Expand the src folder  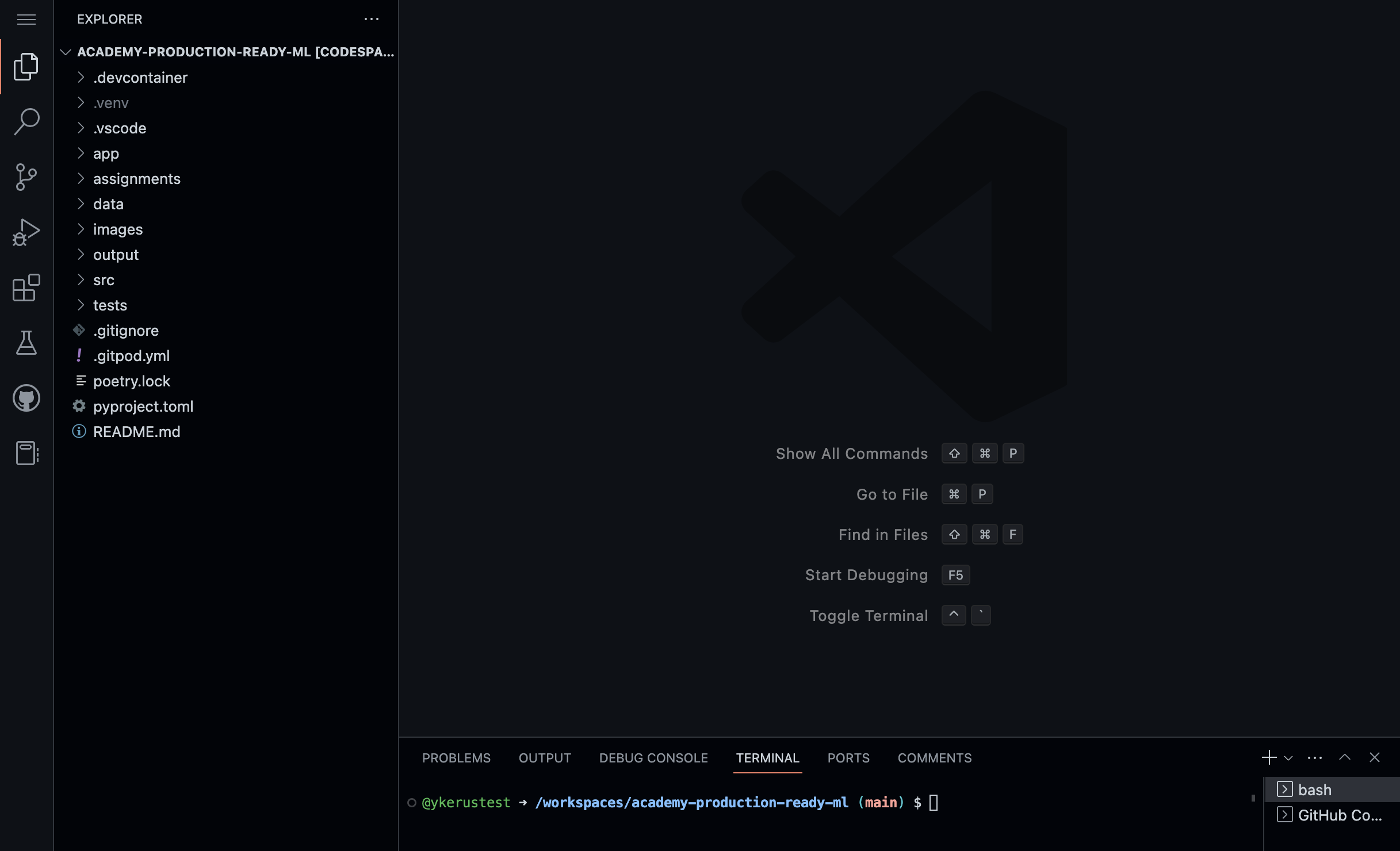[x=104, y=280]
